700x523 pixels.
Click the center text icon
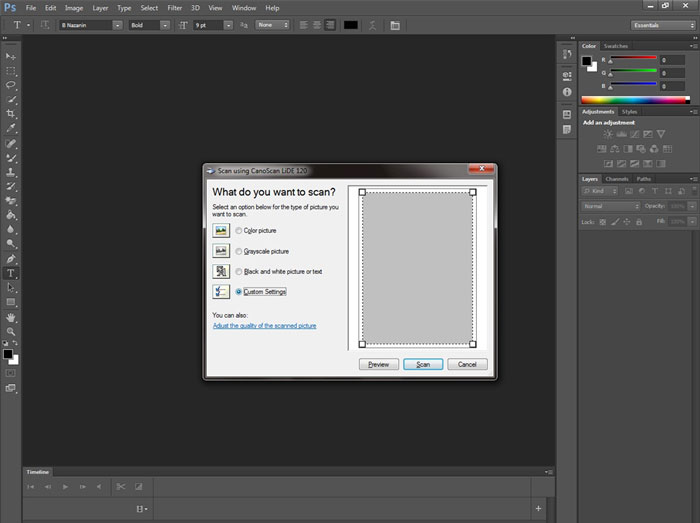[317, 25]
